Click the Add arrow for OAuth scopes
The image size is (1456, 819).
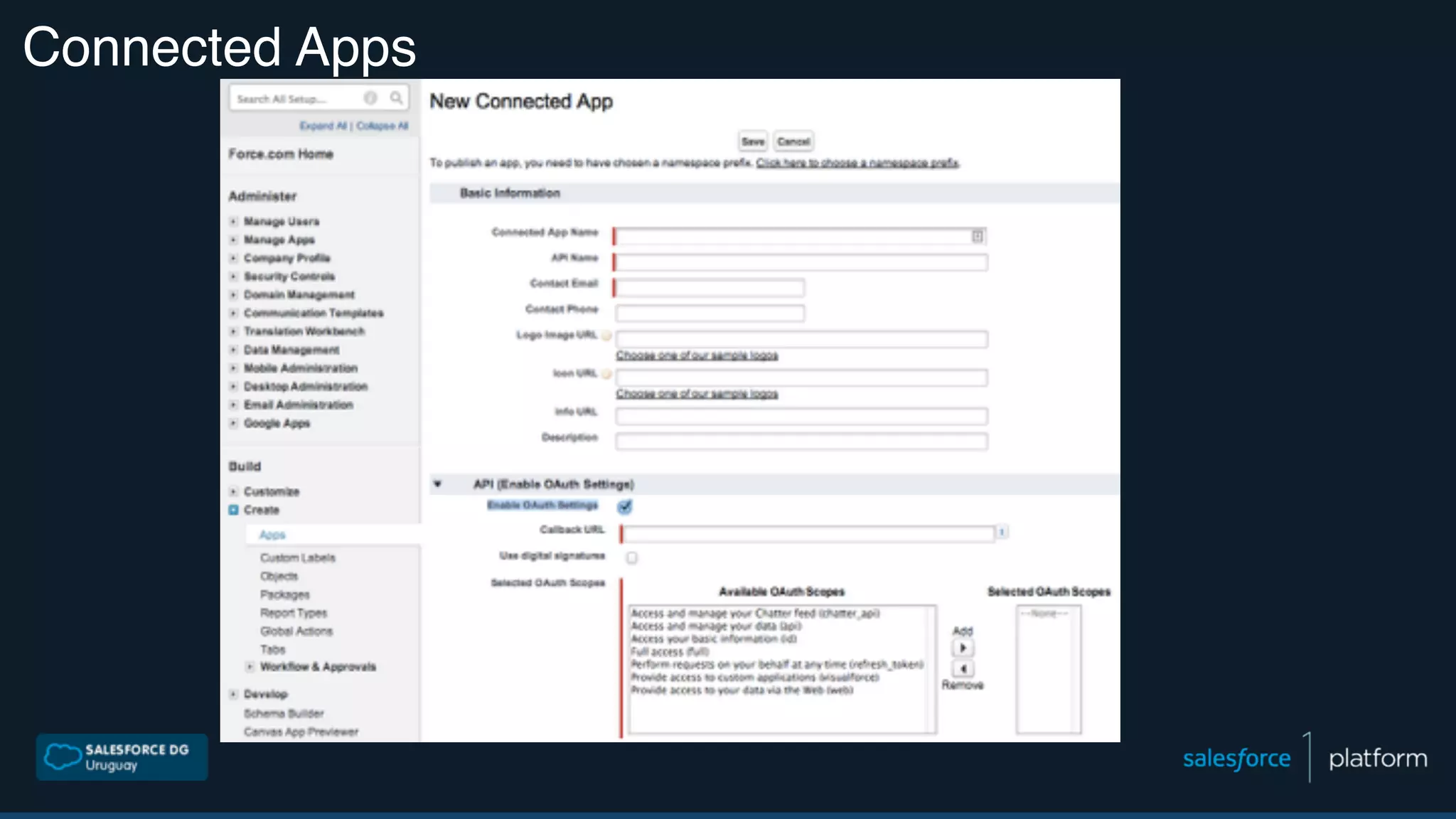(963, 648)
